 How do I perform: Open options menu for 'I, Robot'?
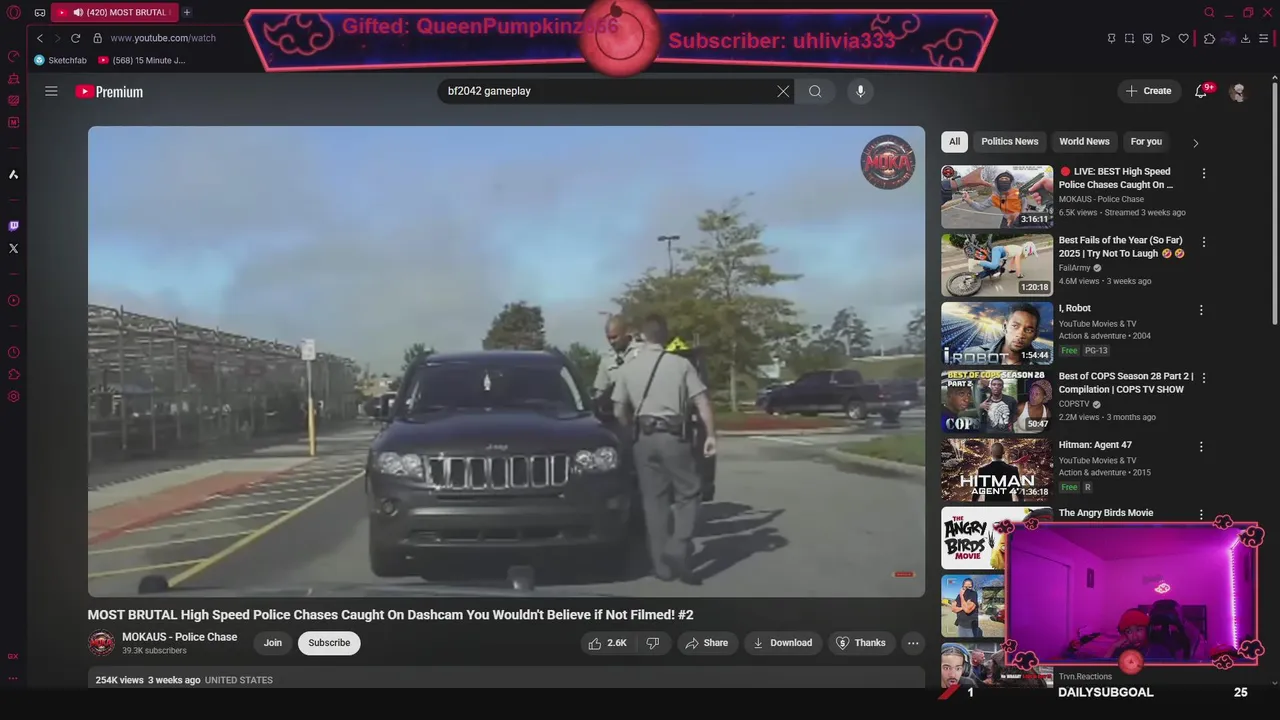(x=1201, y=310)
